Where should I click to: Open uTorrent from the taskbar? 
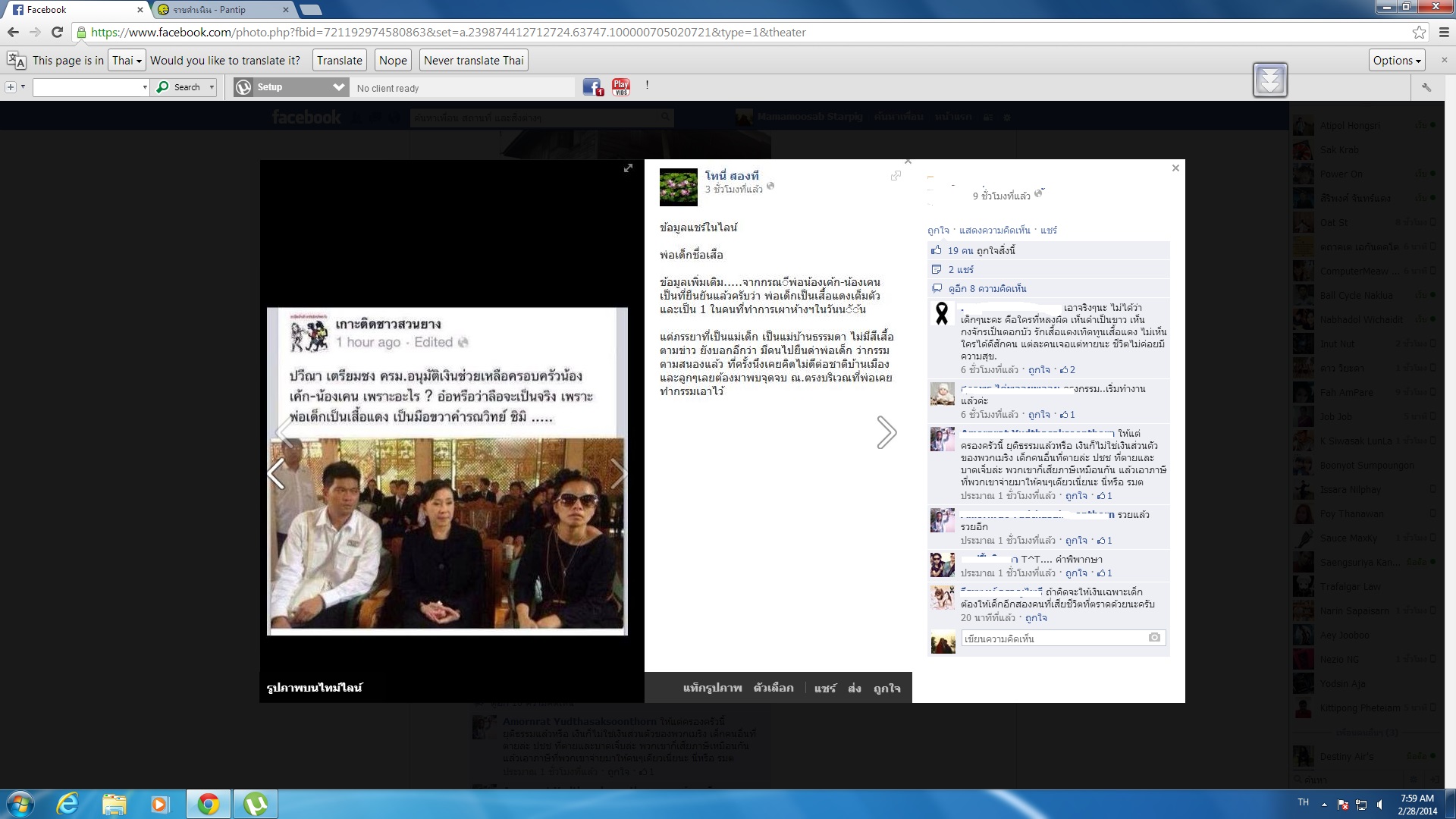(x=255, y=804)
